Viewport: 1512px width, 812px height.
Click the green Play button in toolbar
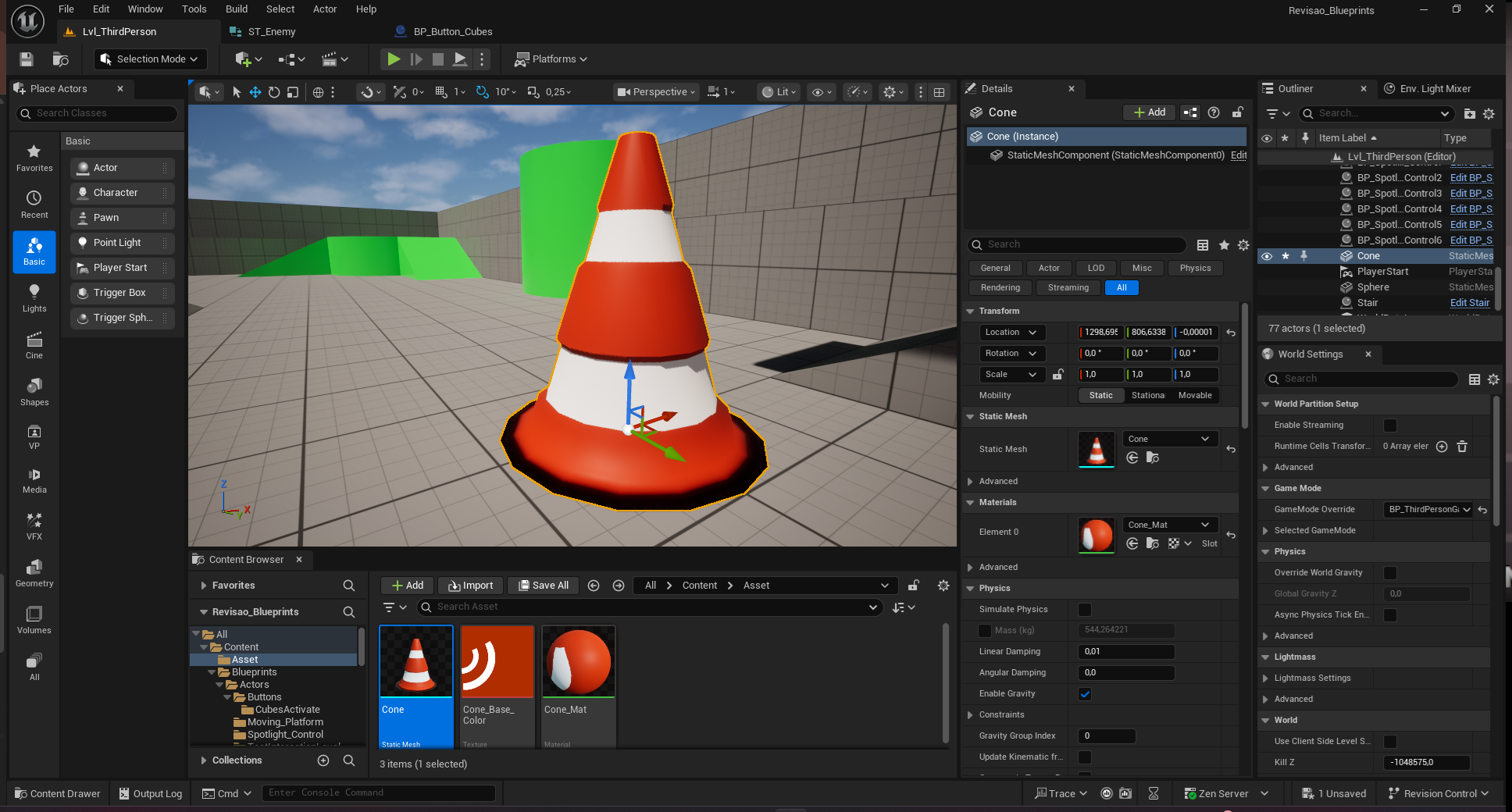pos(394,59)
